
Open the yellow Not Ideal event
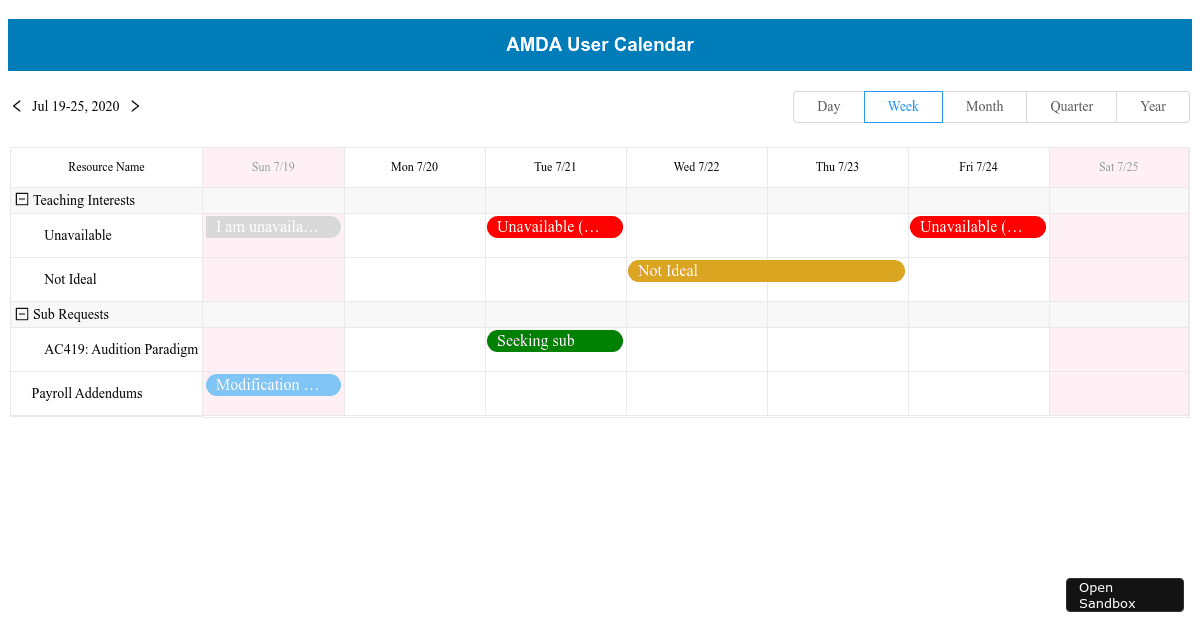[x=766, y=271]
